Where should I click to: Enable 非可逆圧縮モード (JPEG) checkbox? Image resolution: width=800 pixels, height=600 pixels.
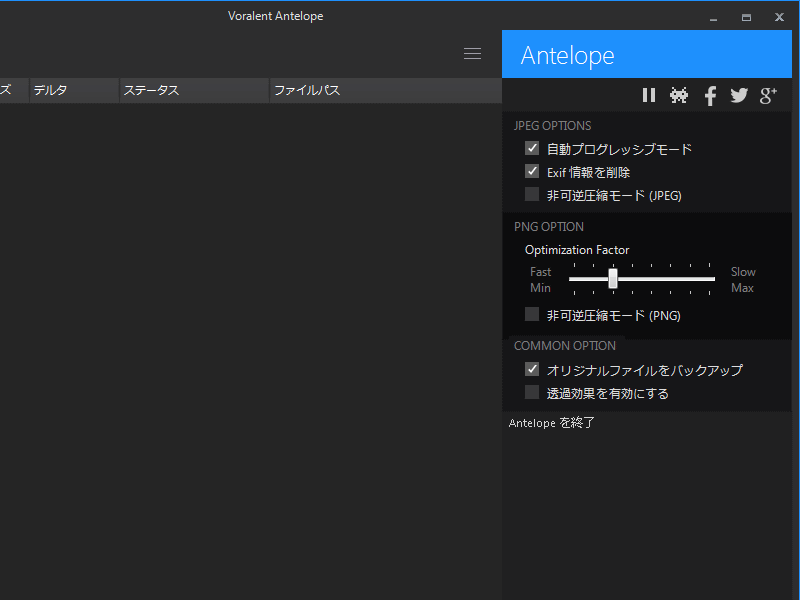coord(532,194)
